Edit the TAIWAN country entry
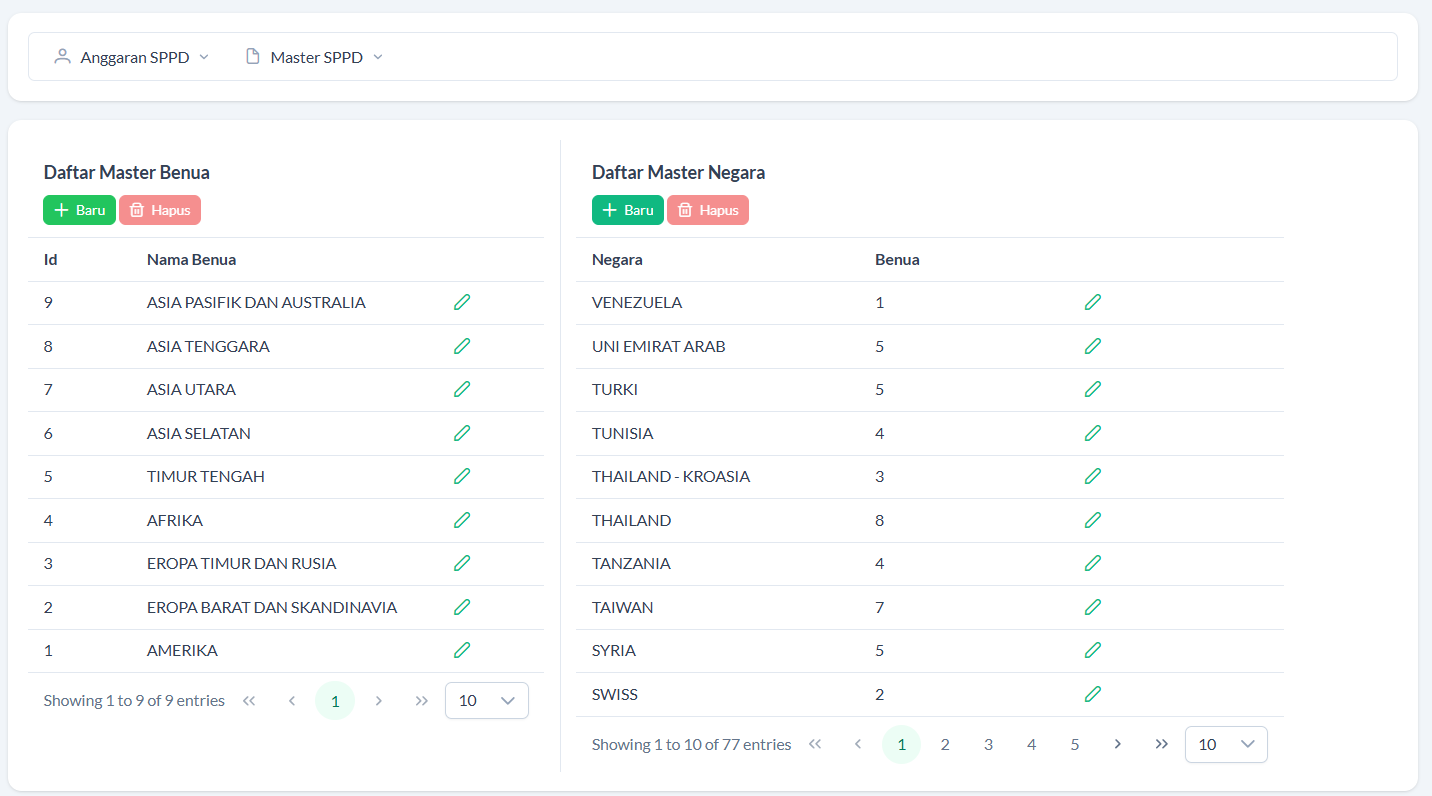1432x796 pixels. click(x=1093, y=607)
